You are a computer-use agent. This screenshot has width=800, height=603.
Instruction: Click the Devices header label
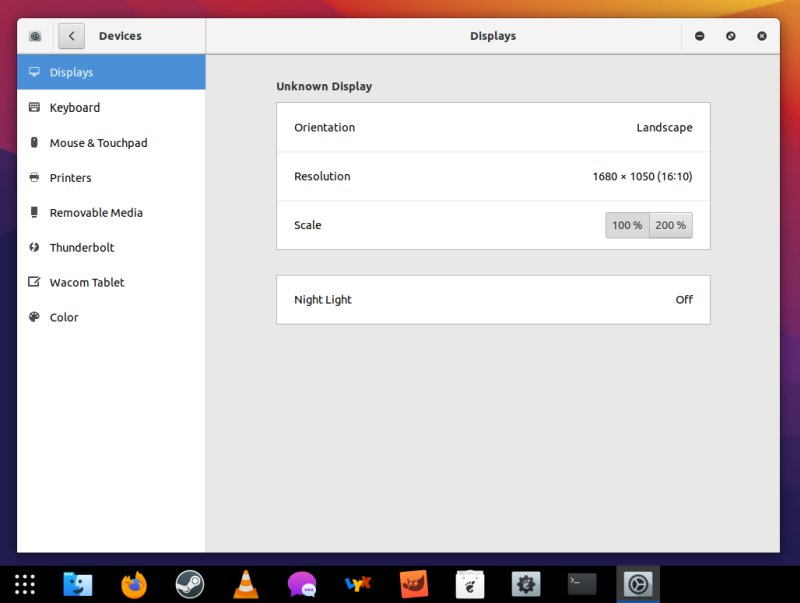point(120,36)
